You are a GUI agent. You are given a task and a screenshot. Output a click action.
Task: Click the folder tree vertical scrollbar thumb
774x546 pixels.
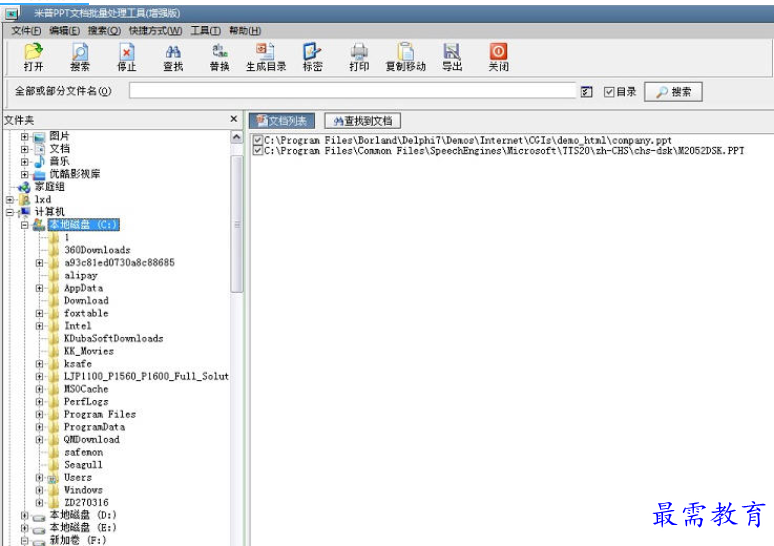[237, 225]
